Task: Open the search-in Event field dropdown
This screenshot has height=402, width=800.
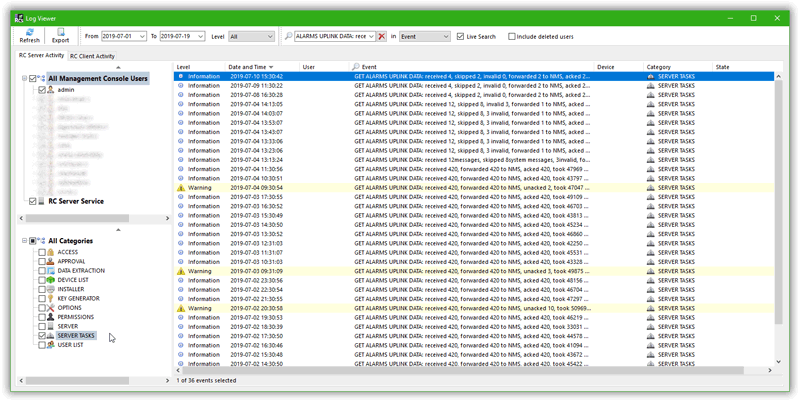Action: pos(446,37)
